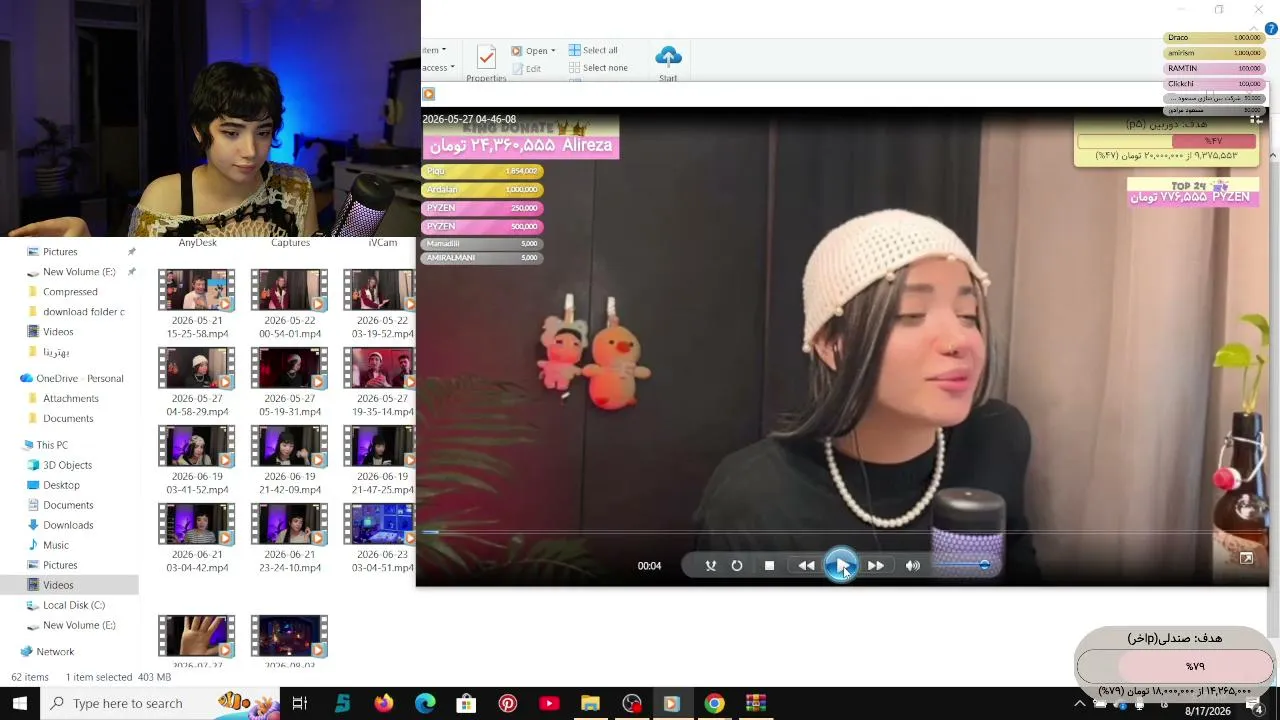Screen dimensions: 1280x720
Task: Stop video playback
Action: [x=769, y=566]
